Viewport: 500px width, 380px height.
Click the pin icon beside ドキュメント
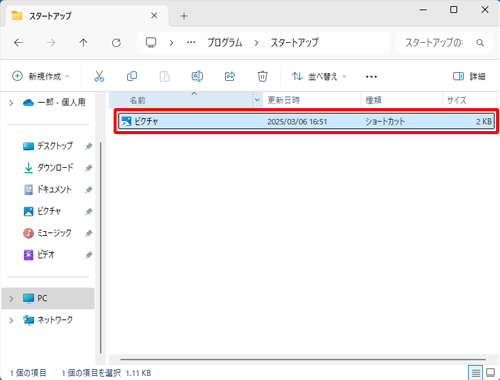[x=88, y=190]
